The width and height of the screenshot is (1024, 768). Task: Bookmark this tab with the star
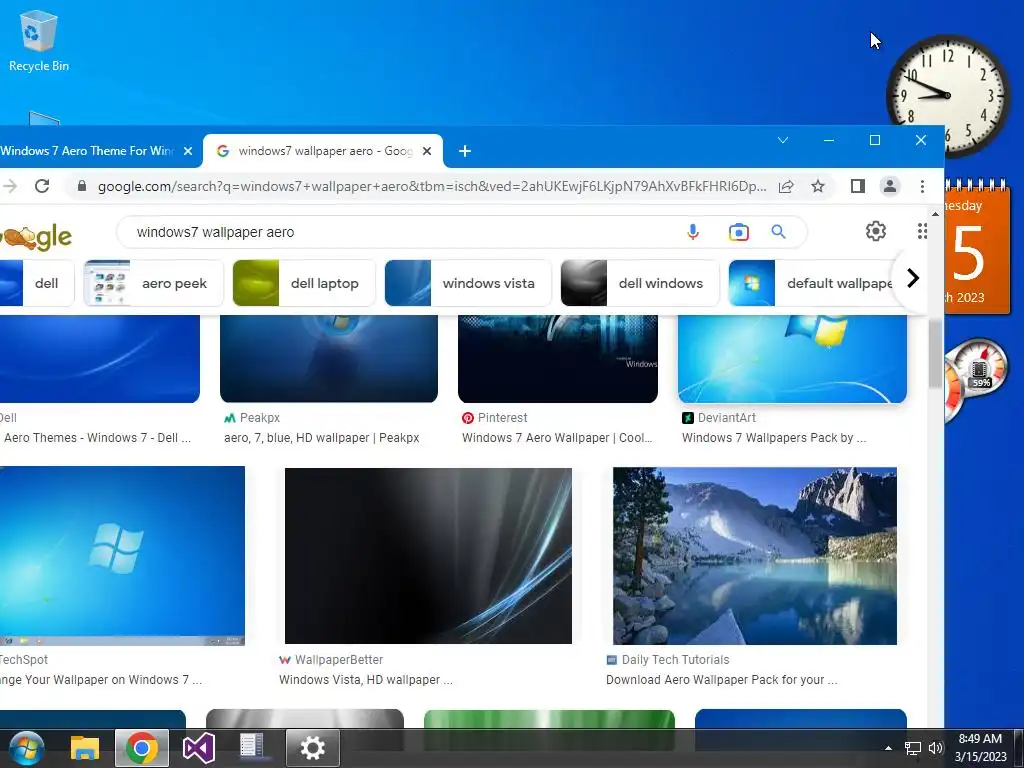pyautogui.click(x=818, y=187)
